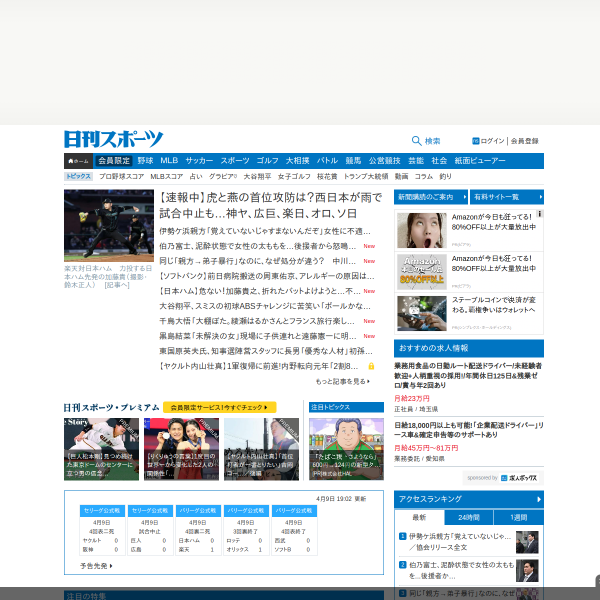Open the ヤクルト vs 阪神 score card
This screenshot has height=600, width=600.
pyautogui.click(x=102, y=530)
